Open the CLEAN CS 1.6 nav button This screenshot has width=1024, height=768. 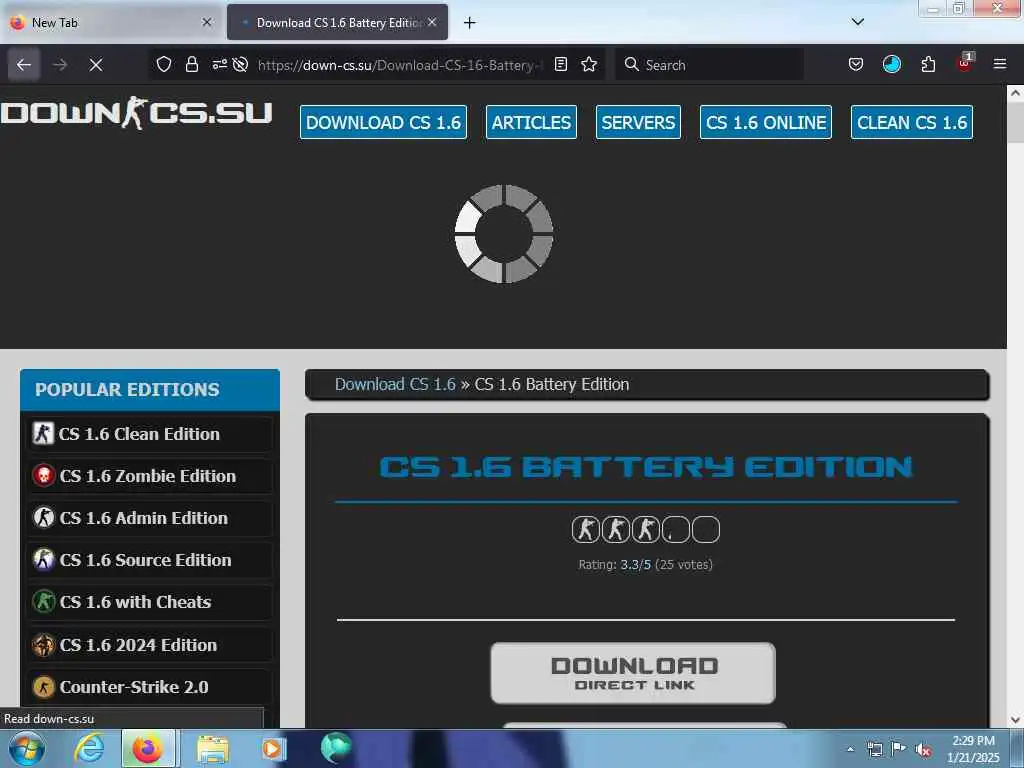912,122
